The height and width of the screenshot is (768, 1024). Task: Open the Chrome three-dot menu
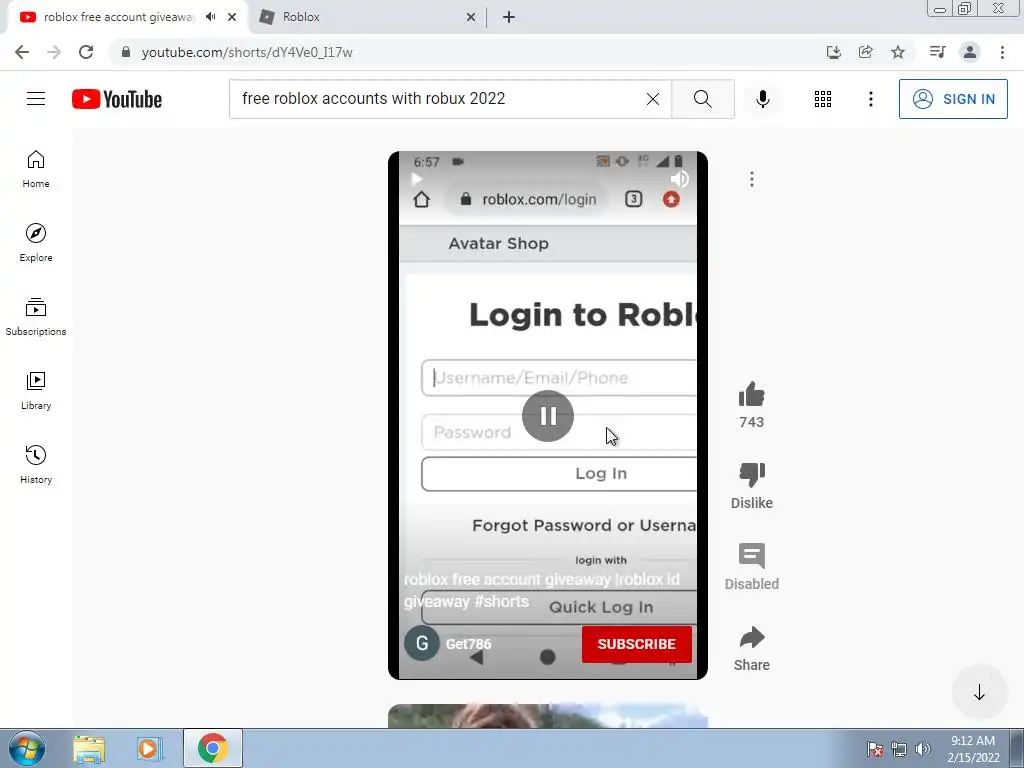(x=1002, y=52)
